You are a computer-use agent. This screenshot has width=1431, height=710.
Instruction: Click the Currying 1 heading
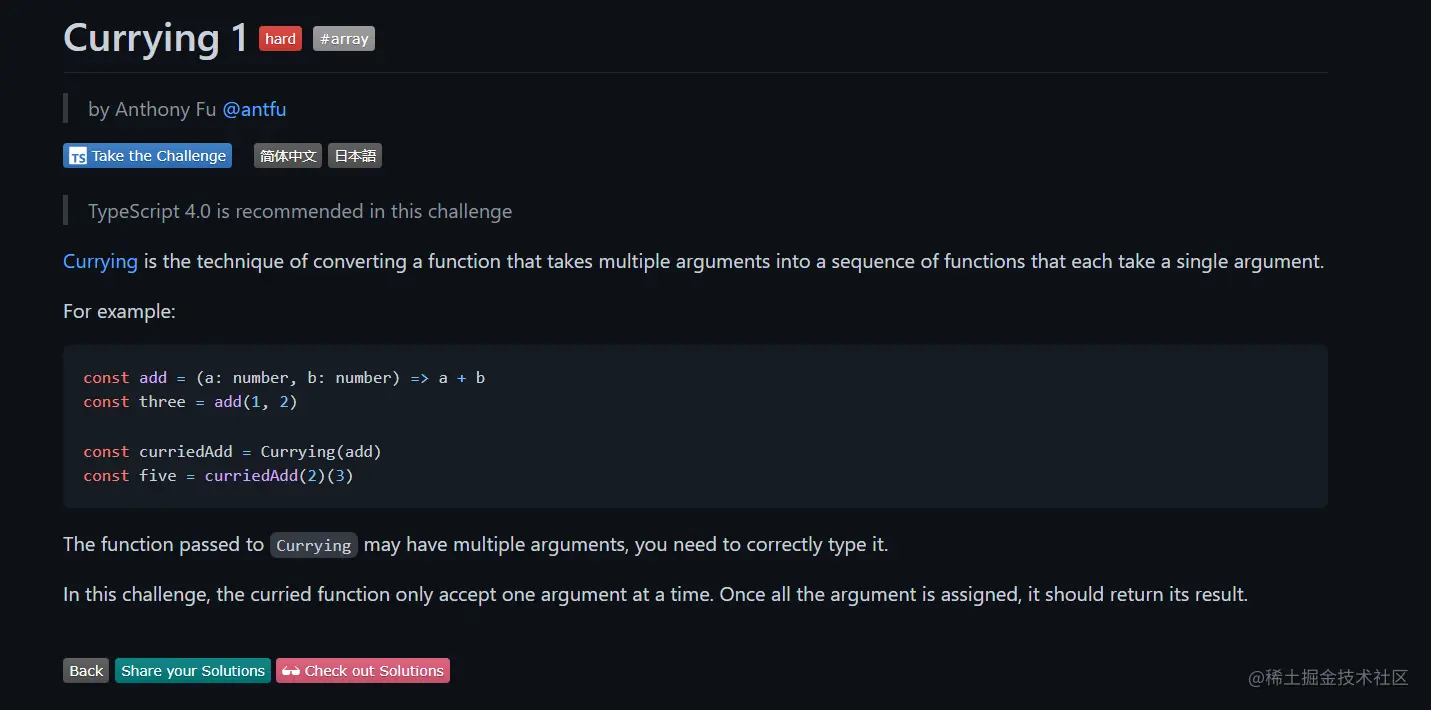[x=155, y=38]
